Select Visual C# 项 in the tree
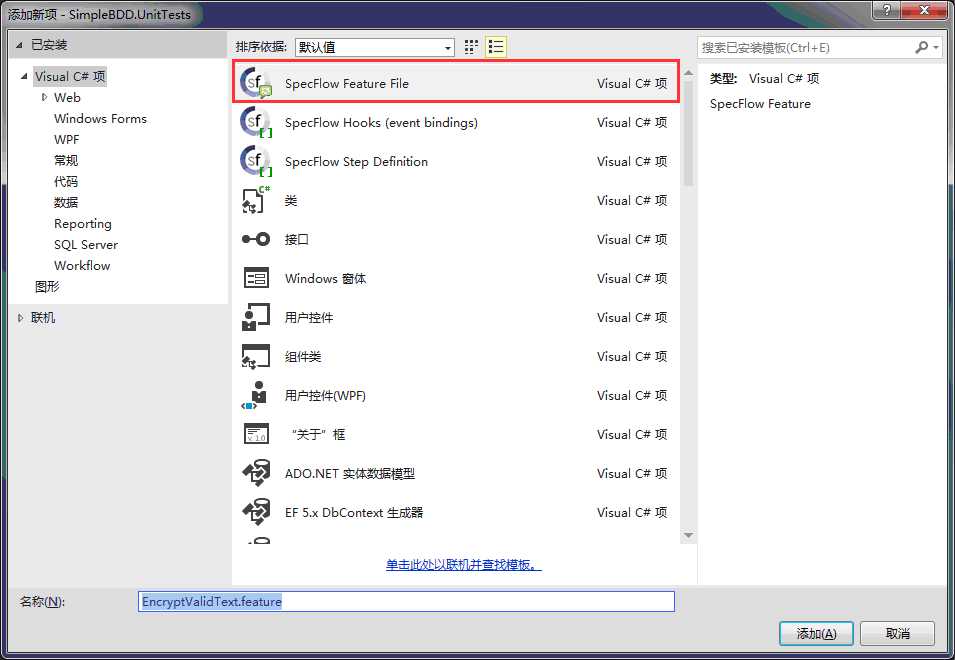This screenshot has width=955, height=660. (70, 77)
